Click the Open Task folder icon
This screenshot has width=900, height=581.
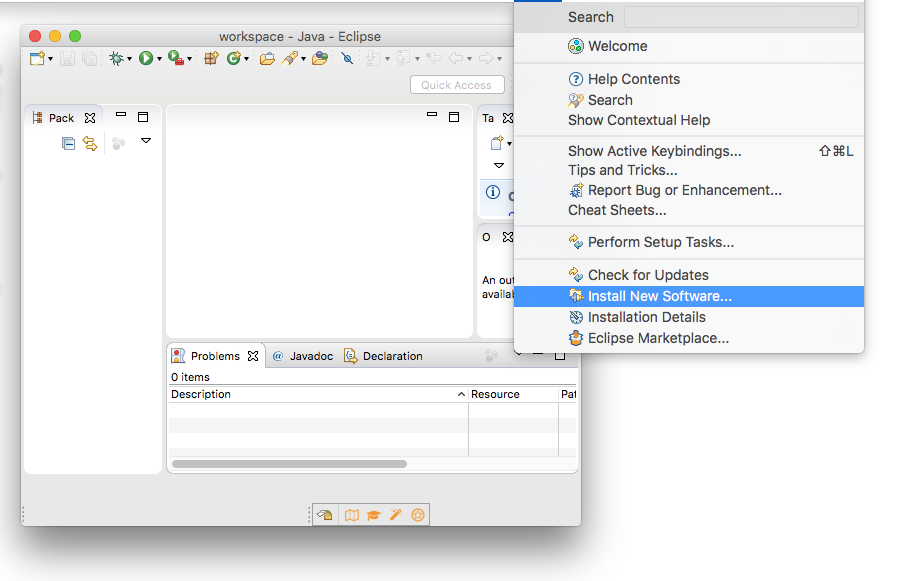[320, 59]
